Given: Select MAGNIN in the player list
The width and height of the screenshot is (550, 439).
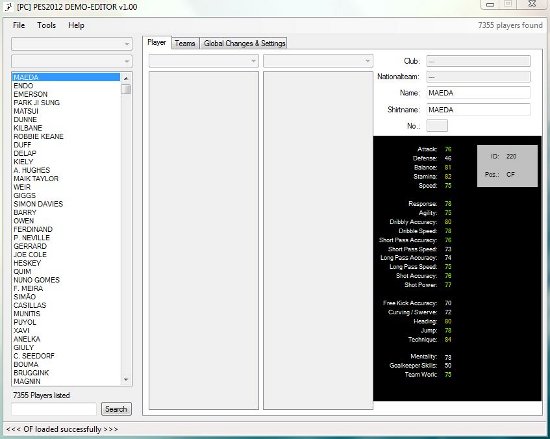Looking at the screenshot, I should [x=66, y=381].
